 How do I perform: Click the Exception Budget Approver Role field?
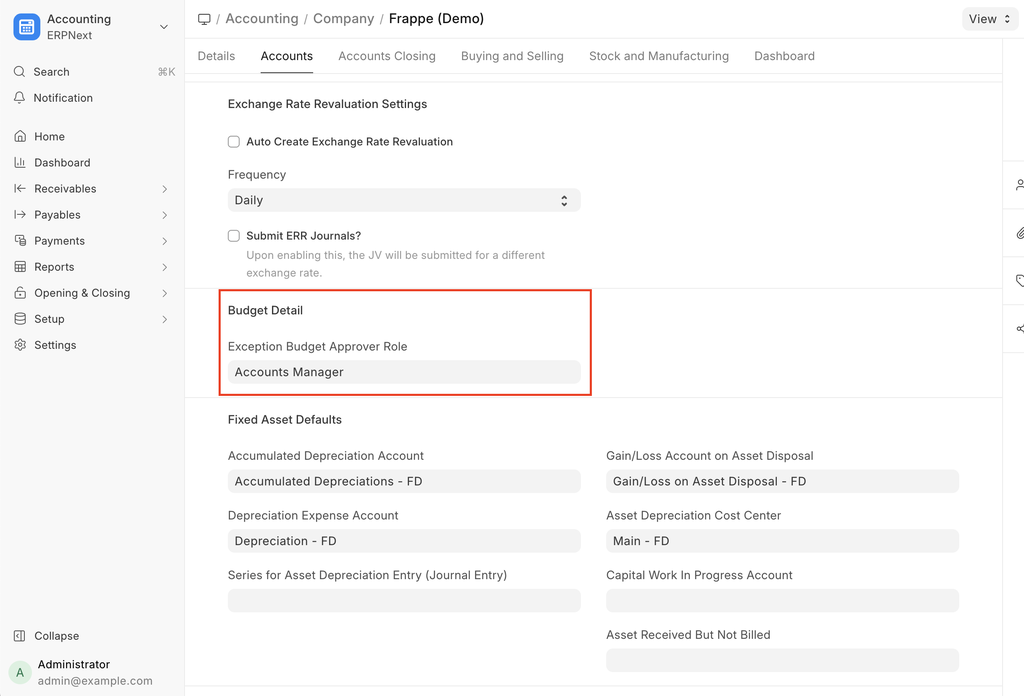pos(404,372)
